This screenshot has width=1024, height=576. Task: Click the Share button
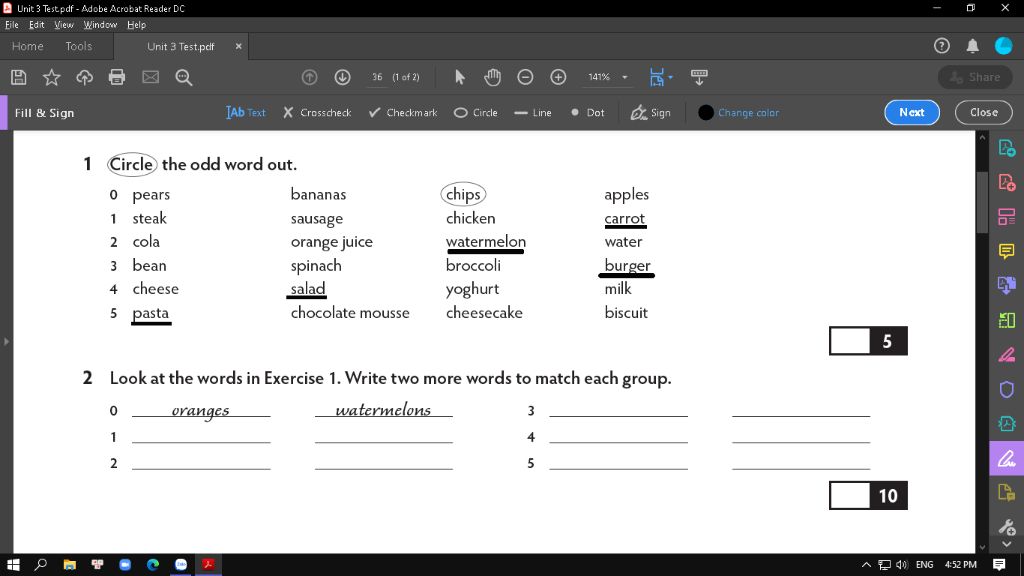pos(975,77)
